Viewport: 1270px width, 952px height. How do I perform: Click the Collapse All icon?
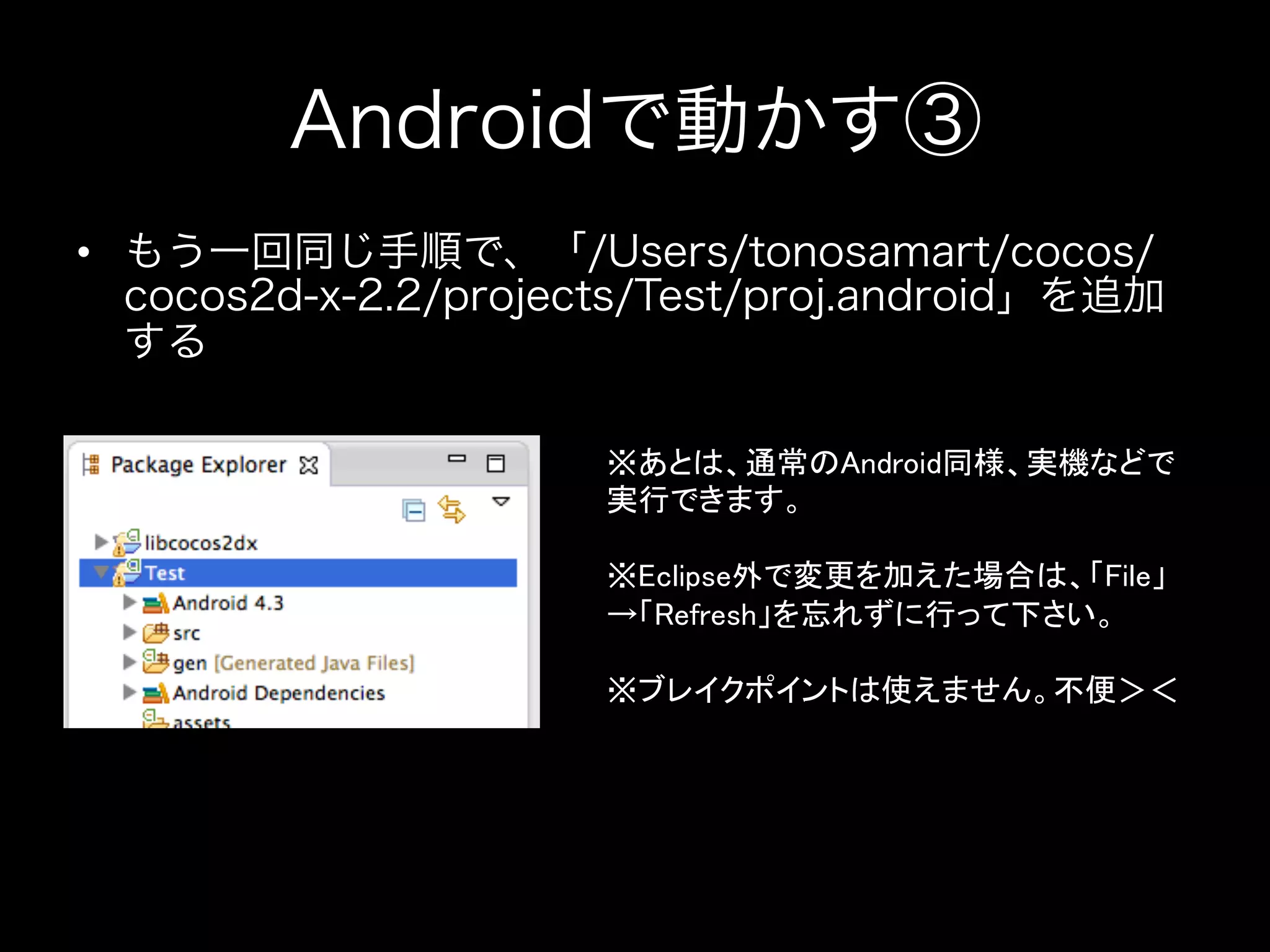pyautogui.click(x=414, y=511)
